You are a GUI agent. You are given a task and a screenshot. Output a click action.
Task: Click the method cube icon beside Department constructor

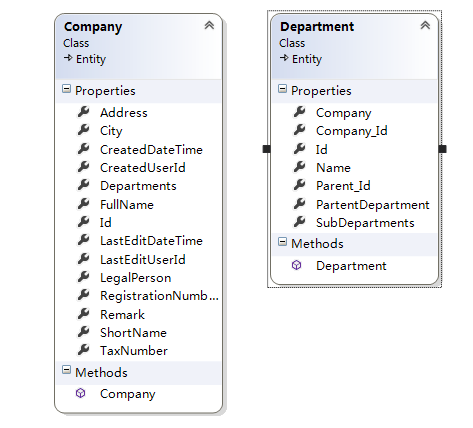coord(296,265)
